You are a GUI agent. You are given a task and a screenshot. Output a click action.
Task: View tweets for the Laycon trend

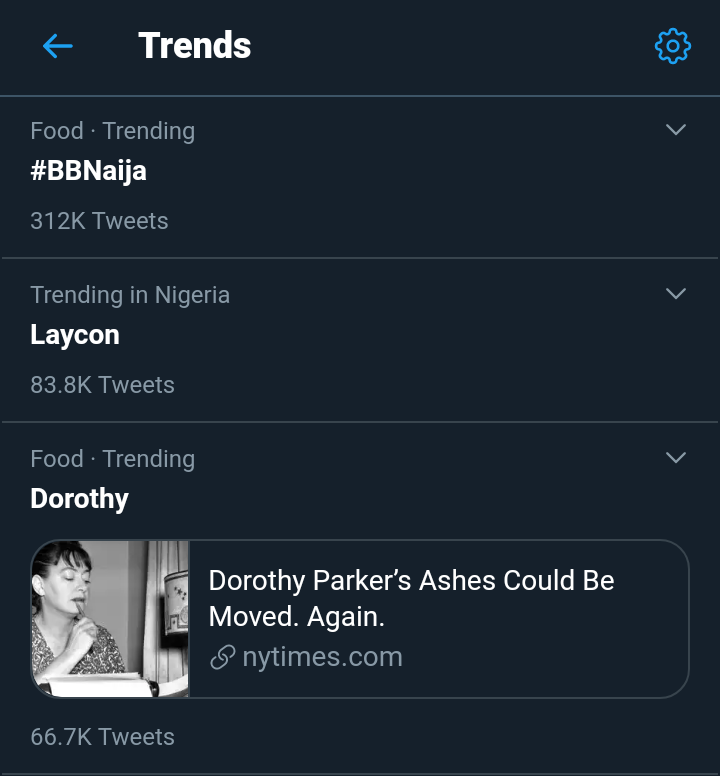[x=75, y=335]
